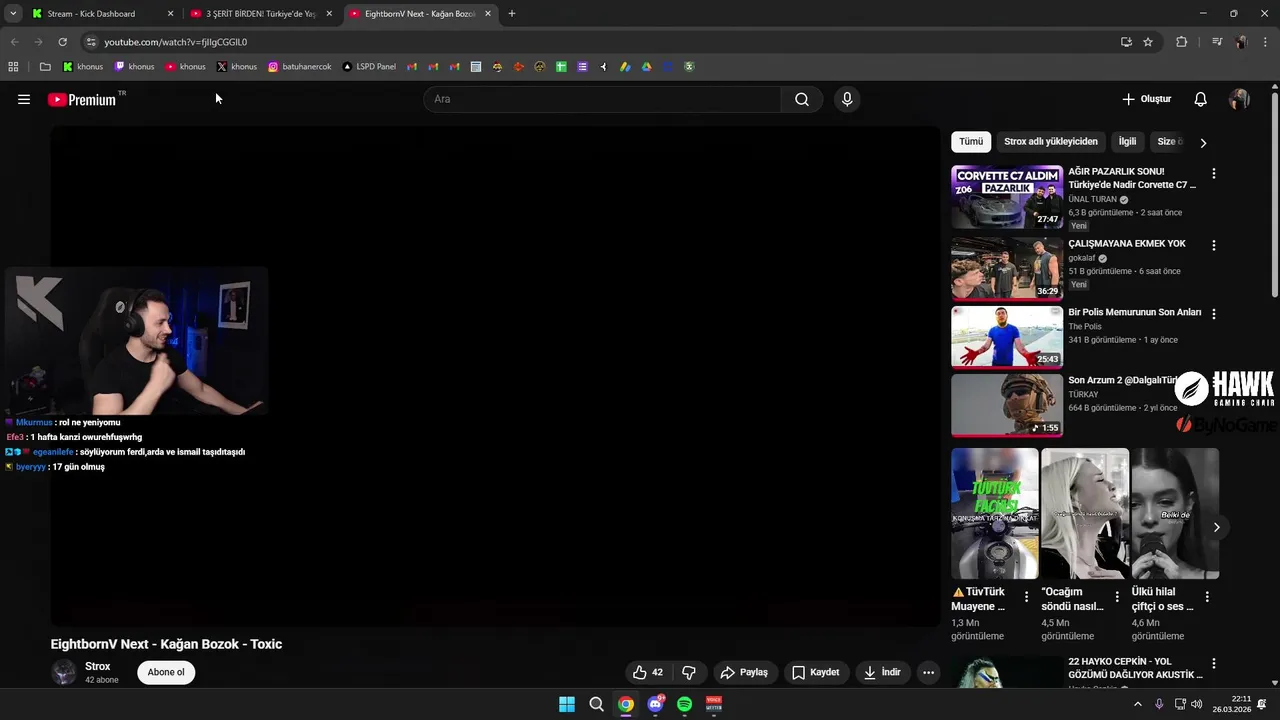Share the video with Paylaş
Screen dimensions: 1280x720
[744, 672]
